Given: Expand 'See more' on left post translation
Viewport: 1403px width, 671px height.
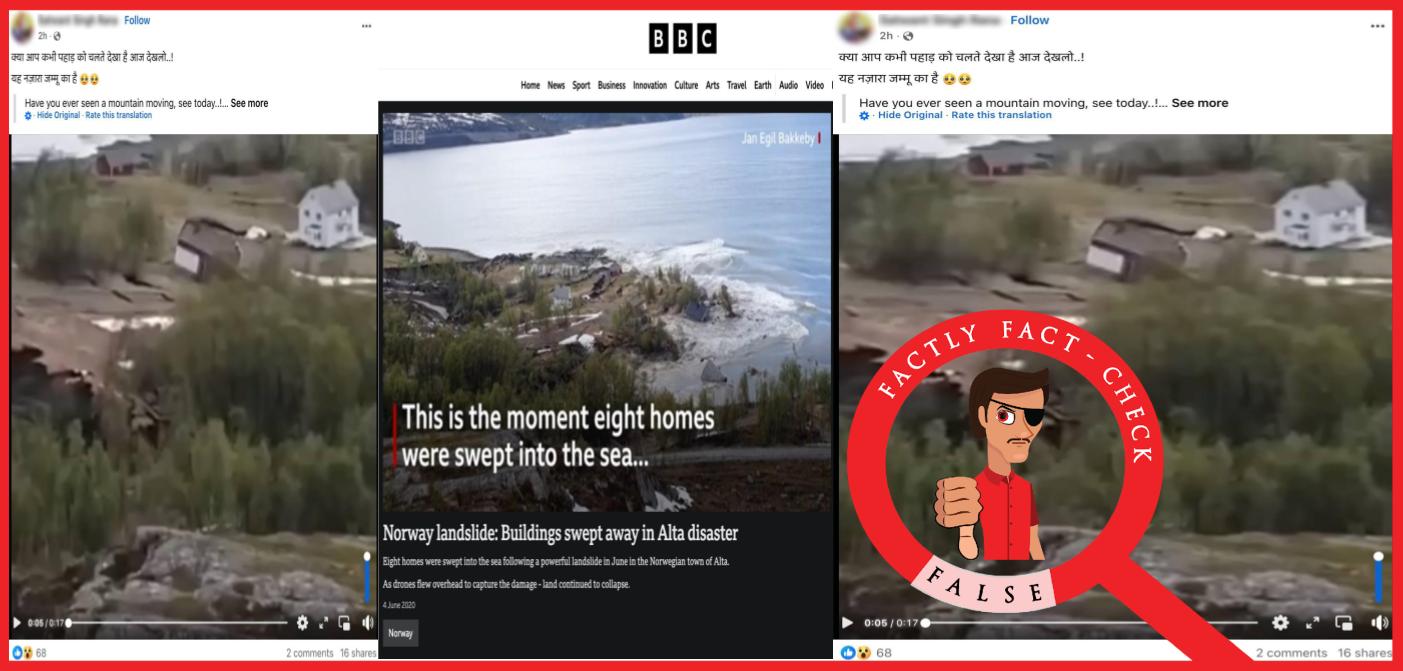Looking at the screenshot, I should pos(249,103).
